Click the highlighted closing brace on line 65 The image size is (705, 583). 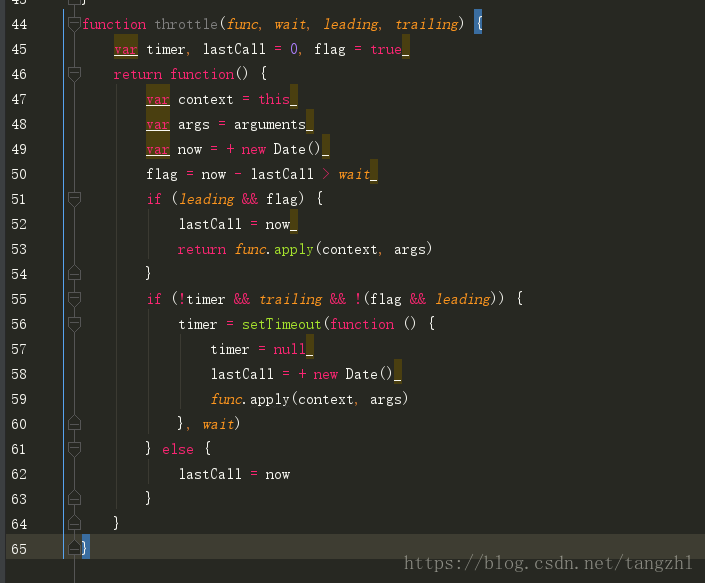[x=85, y=547]
